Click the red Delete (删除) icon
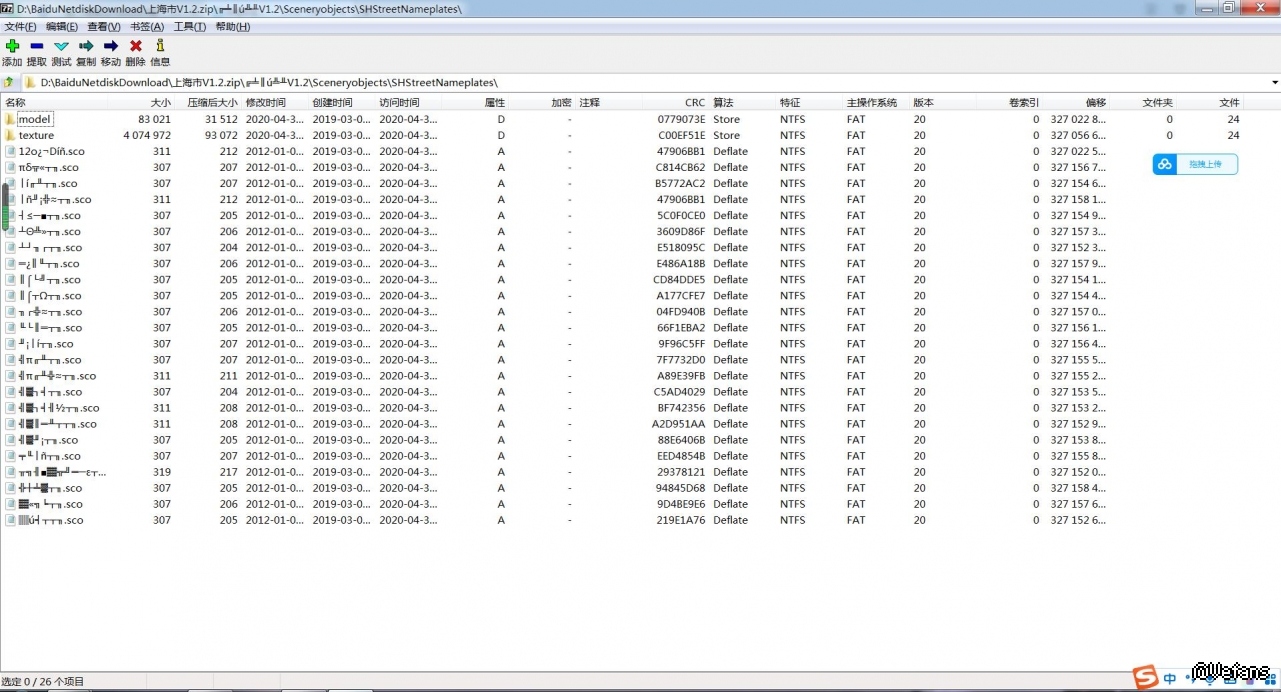 136,46
